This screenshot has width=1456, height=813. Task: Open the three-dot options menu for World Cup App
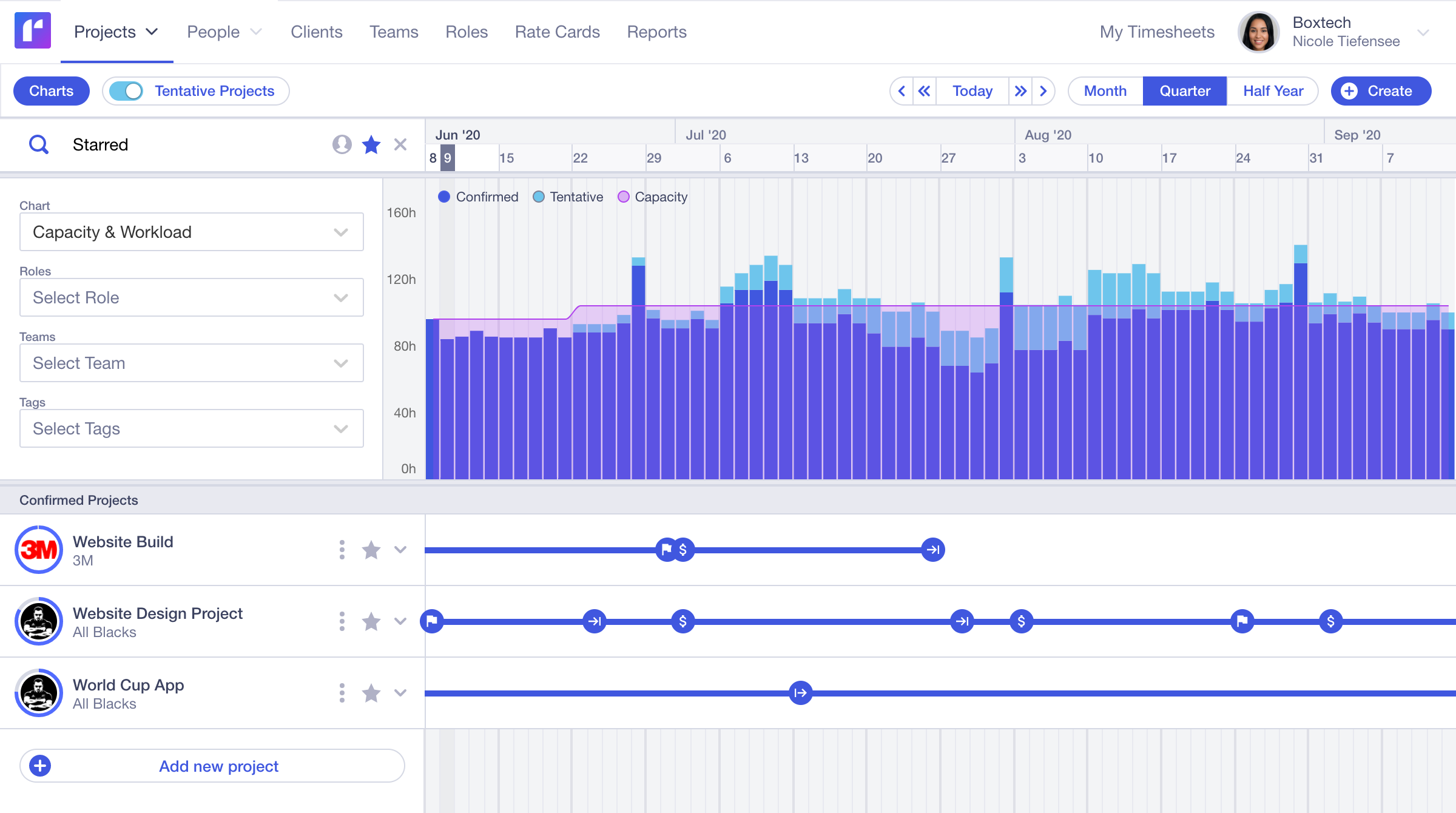coord(342,692)
